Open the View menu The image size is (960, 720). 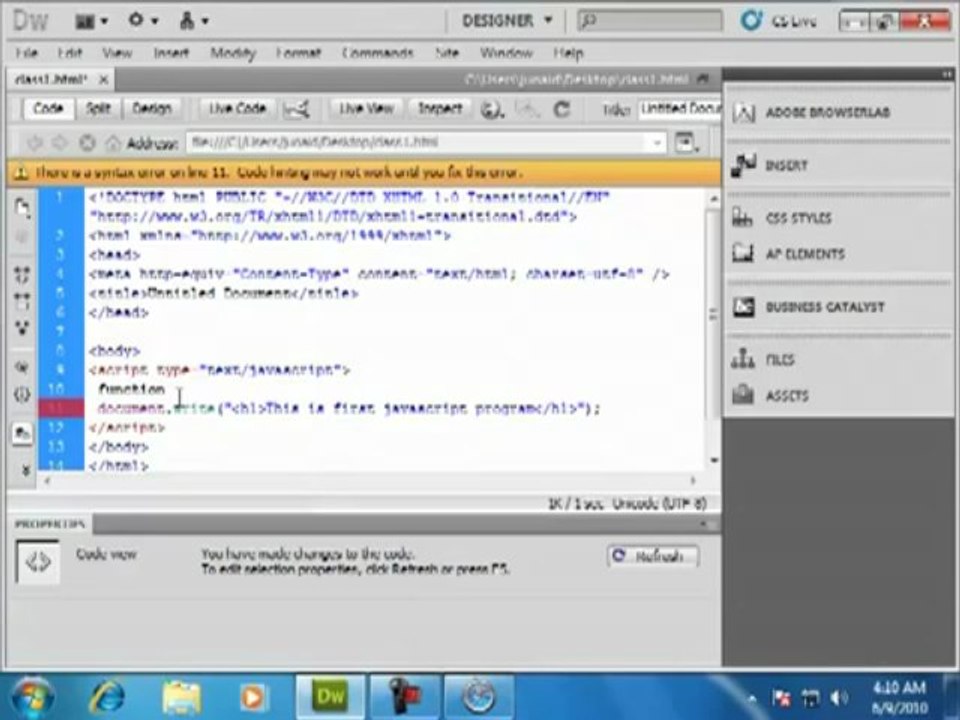click(x=116, y=53)
